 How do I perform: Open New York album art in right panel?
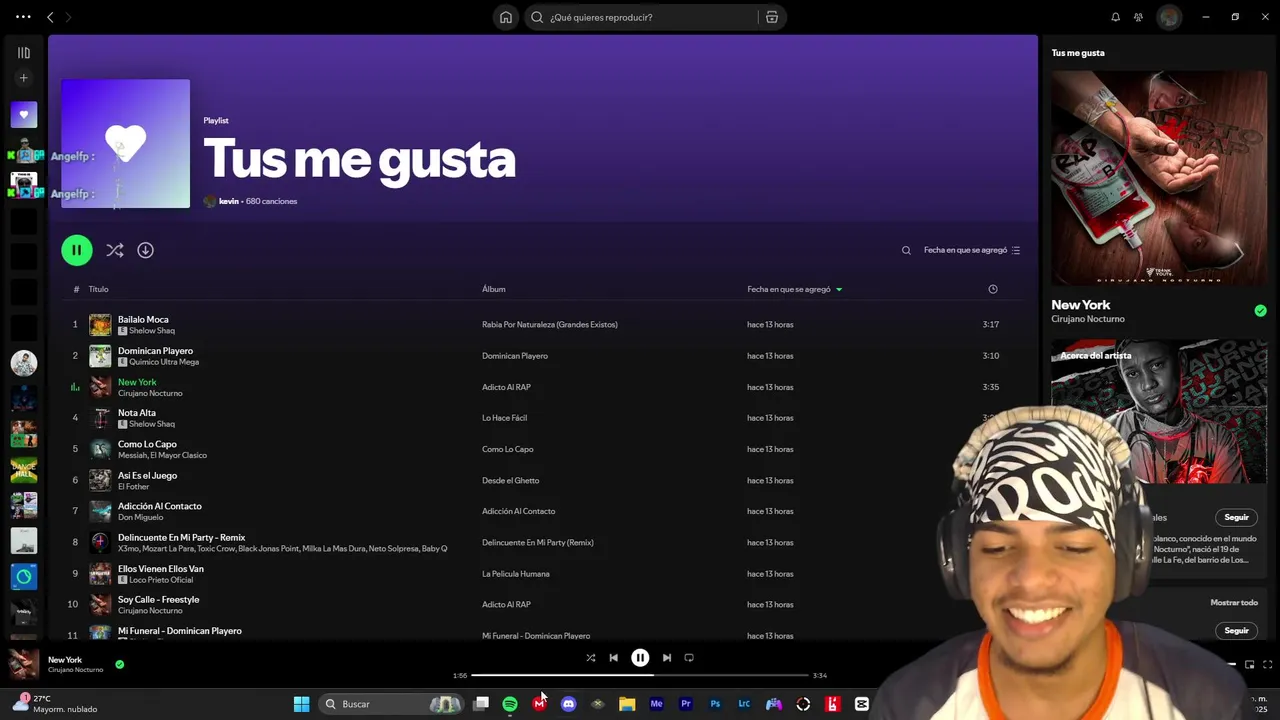(1159, 178)
